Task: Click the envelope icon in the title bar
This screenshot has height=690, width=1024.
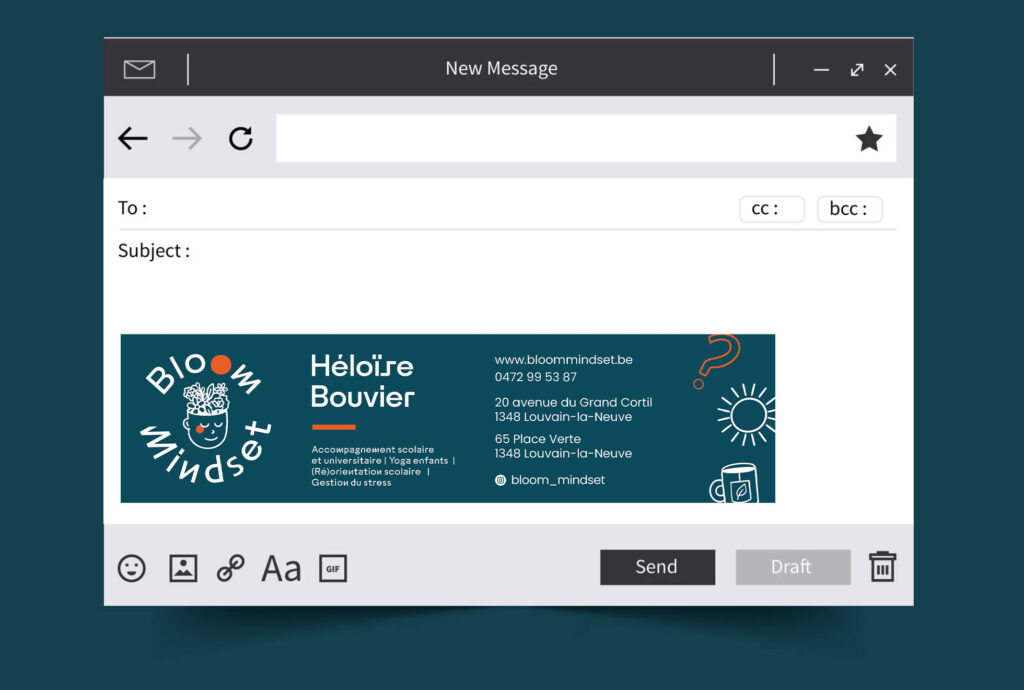Action: 139,68
